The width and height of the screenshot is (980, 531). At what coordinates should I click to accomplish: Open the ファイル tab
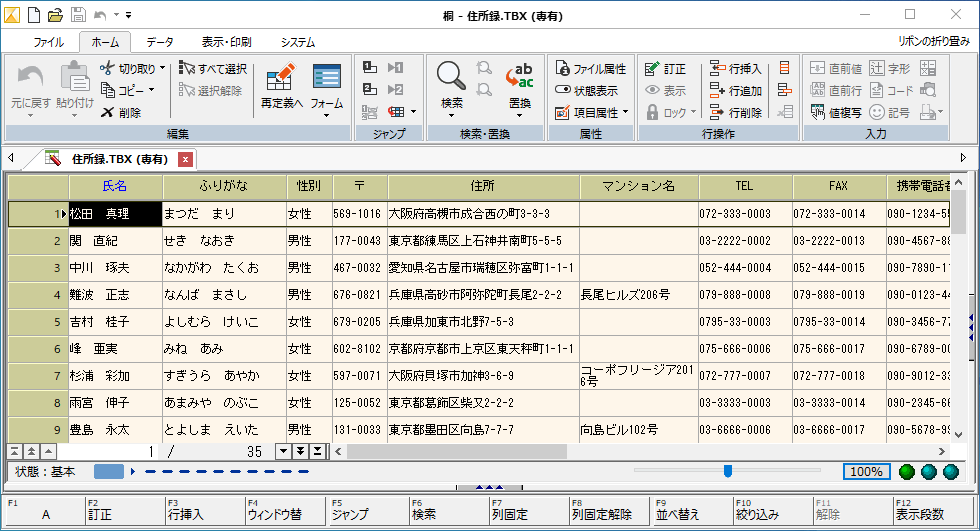48,42
